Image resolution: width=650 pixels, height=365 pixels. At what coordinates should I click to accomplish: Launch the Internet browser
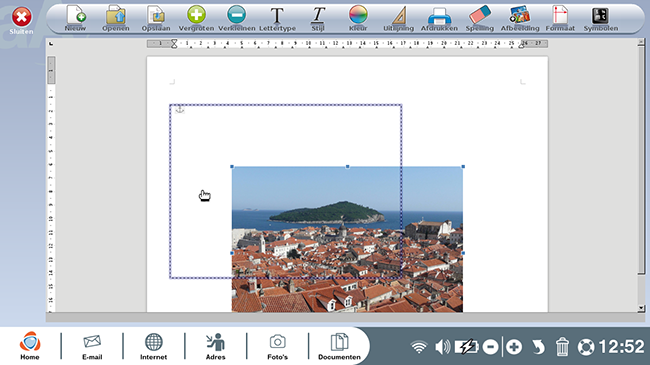click(153, 346)
